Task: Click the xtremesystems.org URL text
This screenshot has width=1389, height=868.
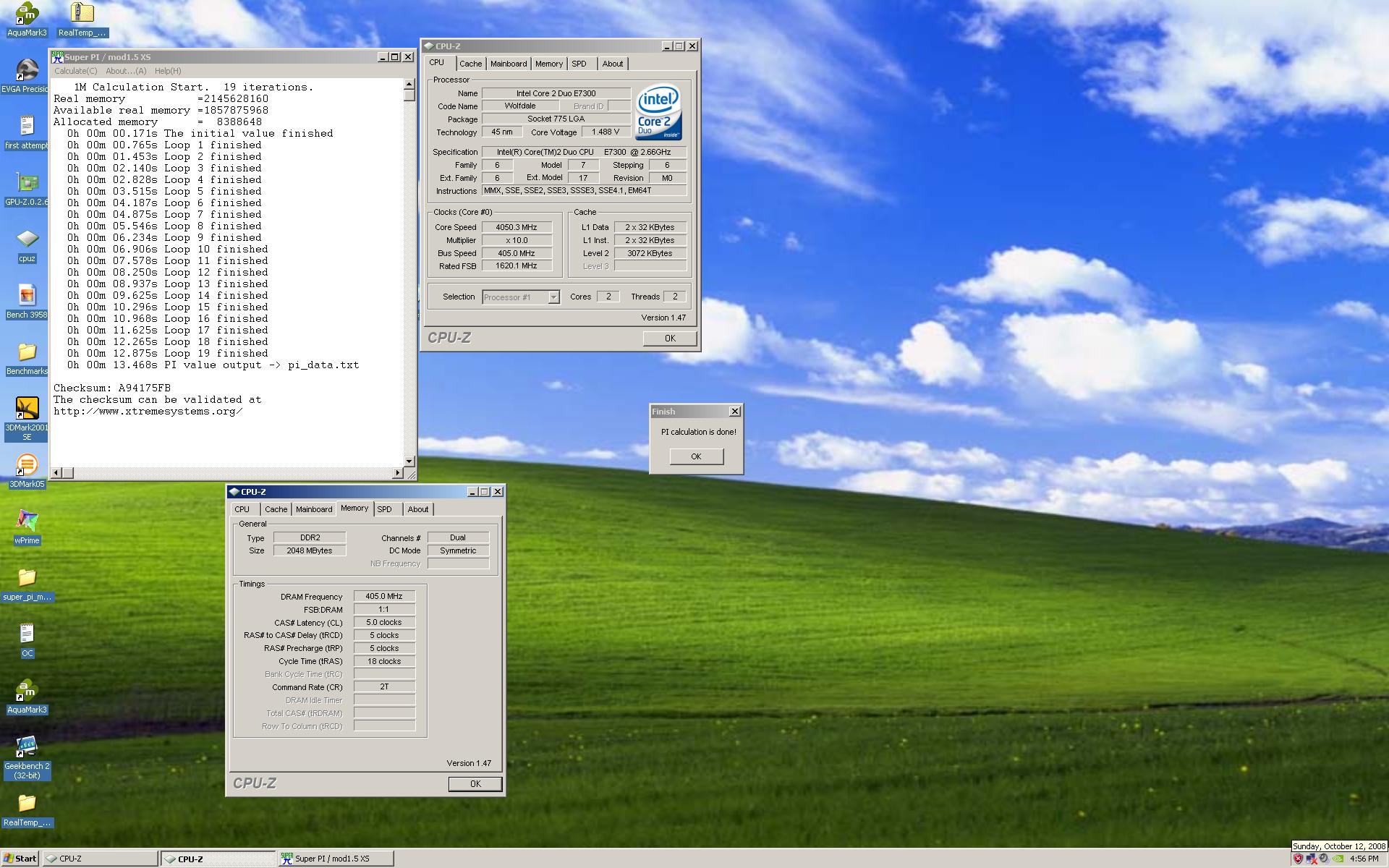Action: (x=148, y=412)
